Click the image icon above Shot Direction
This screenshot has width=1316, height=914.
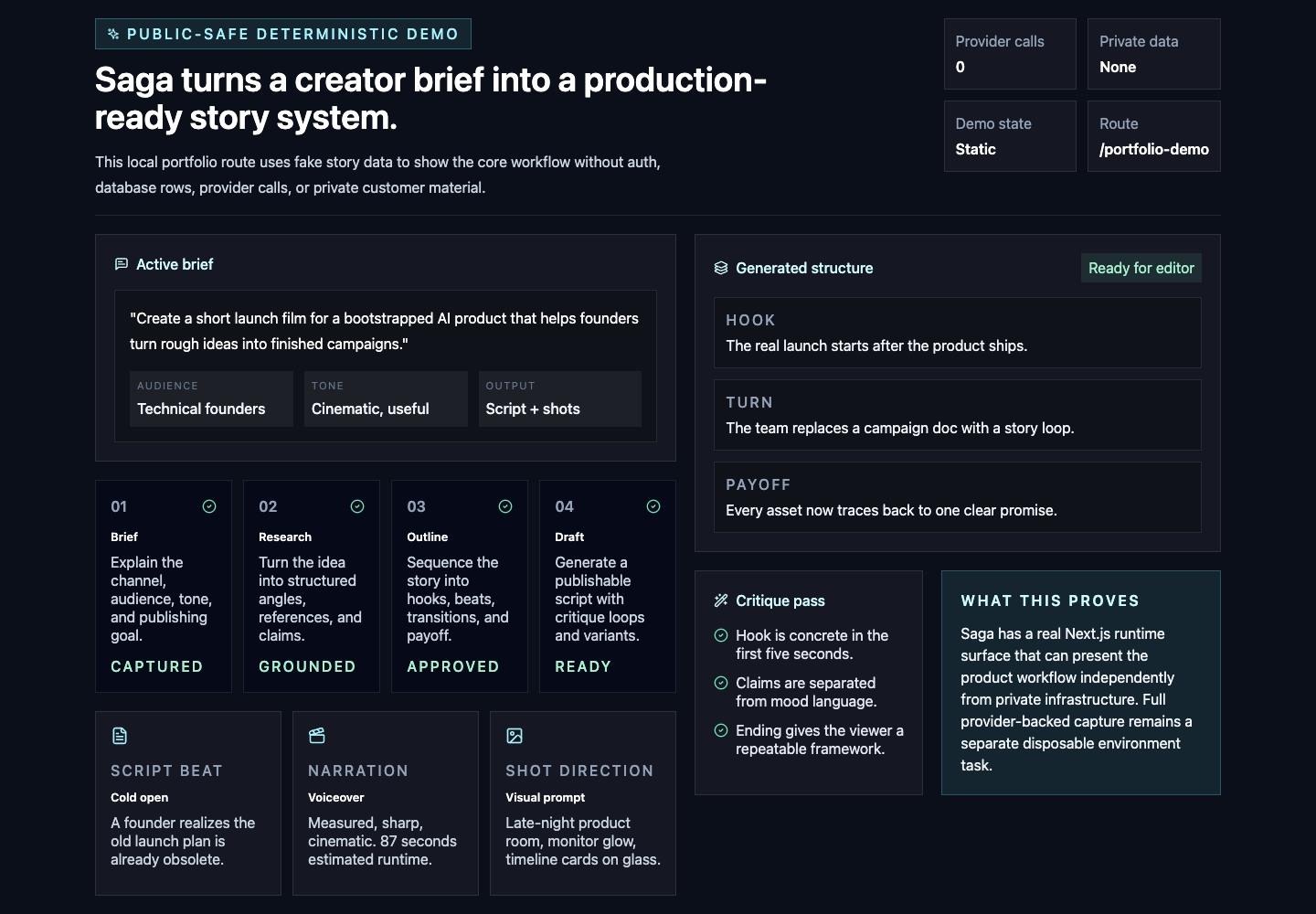click(515, 736)
